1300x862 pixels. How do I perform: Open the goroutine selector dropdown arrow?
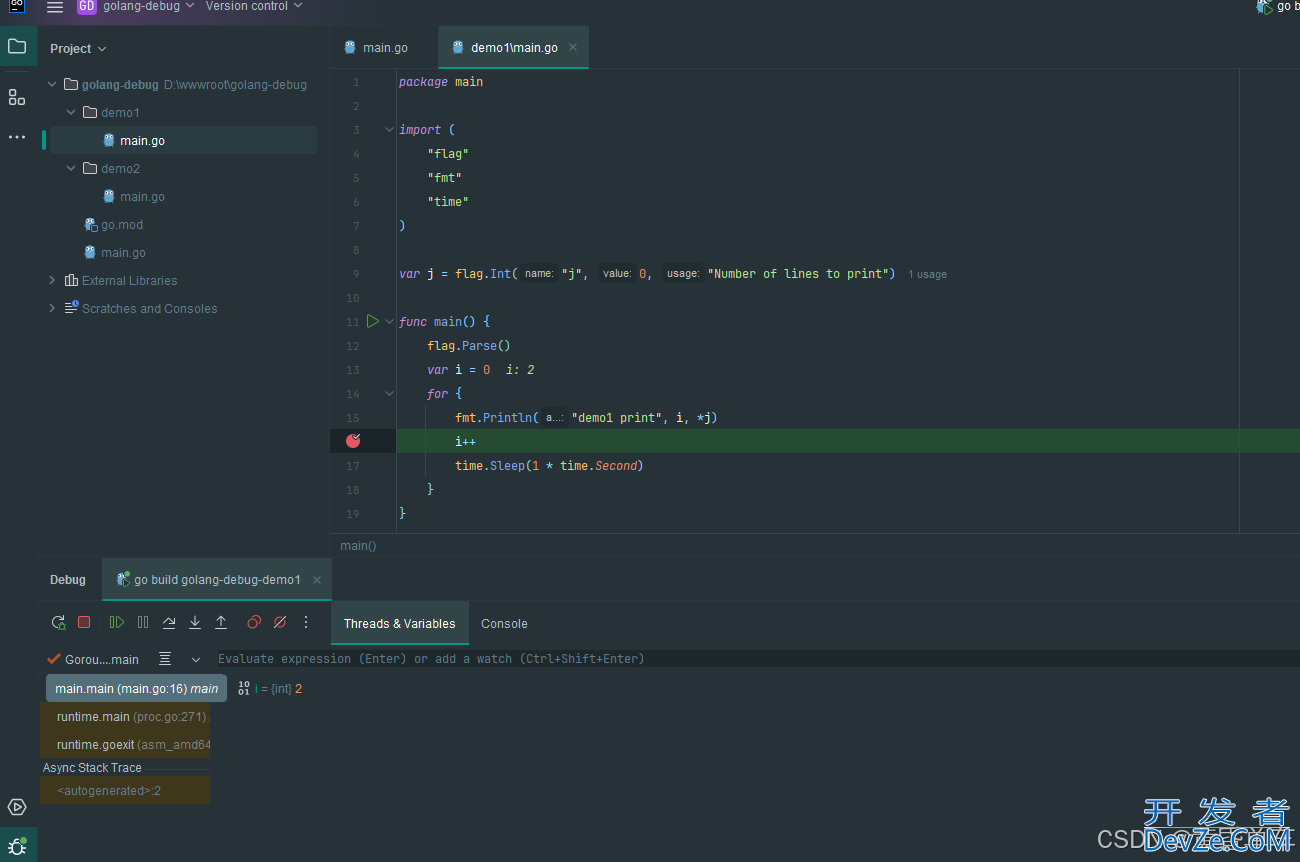(196, 659)
